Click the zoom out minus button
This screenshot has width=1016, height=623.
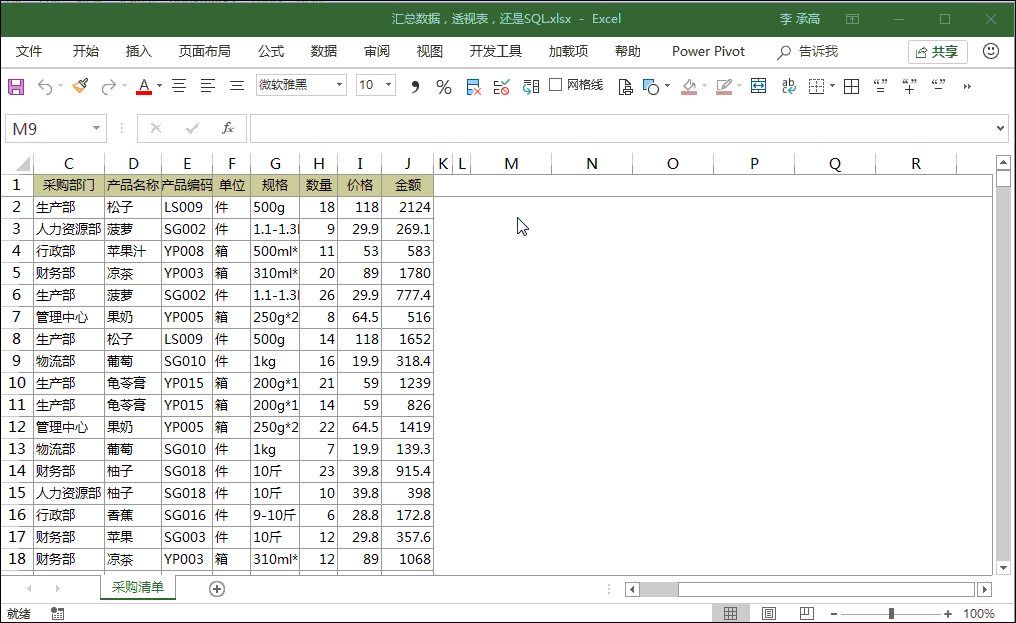tap(834, 613)
